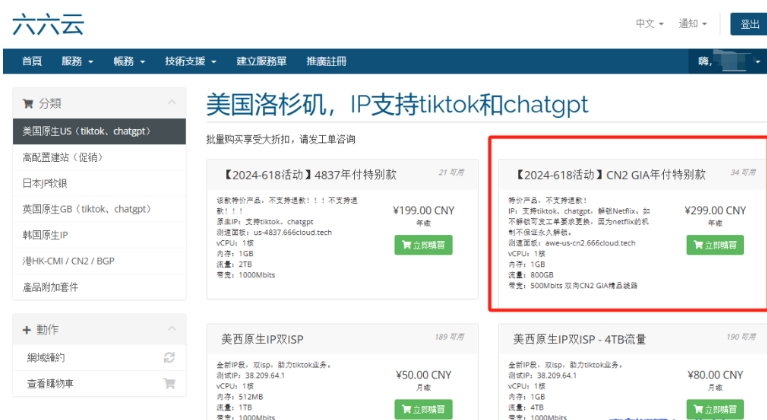Click 建立服務單 in navigation bar
This screenshot has height=420, width=767.
(261, 61)
